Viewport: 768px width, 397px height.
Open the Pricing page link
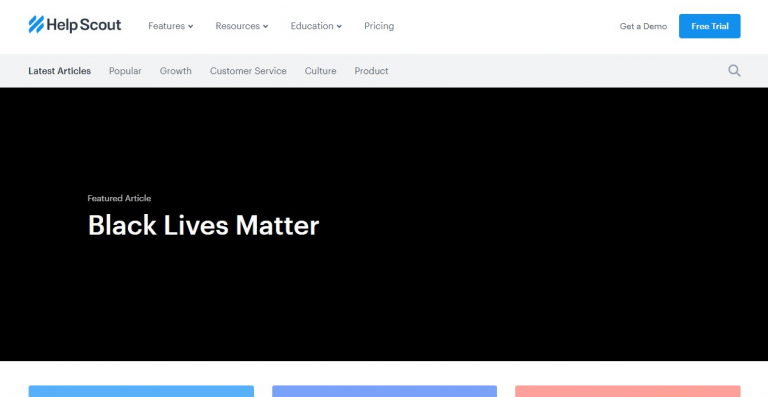379,26
